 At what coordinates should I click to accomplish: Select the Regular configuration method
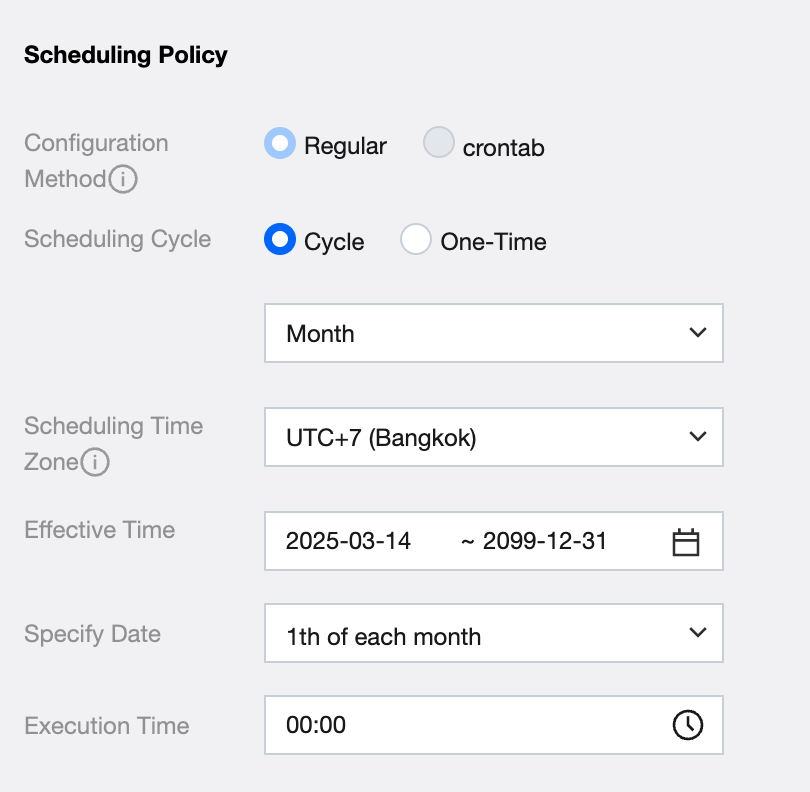pos(280,144)
